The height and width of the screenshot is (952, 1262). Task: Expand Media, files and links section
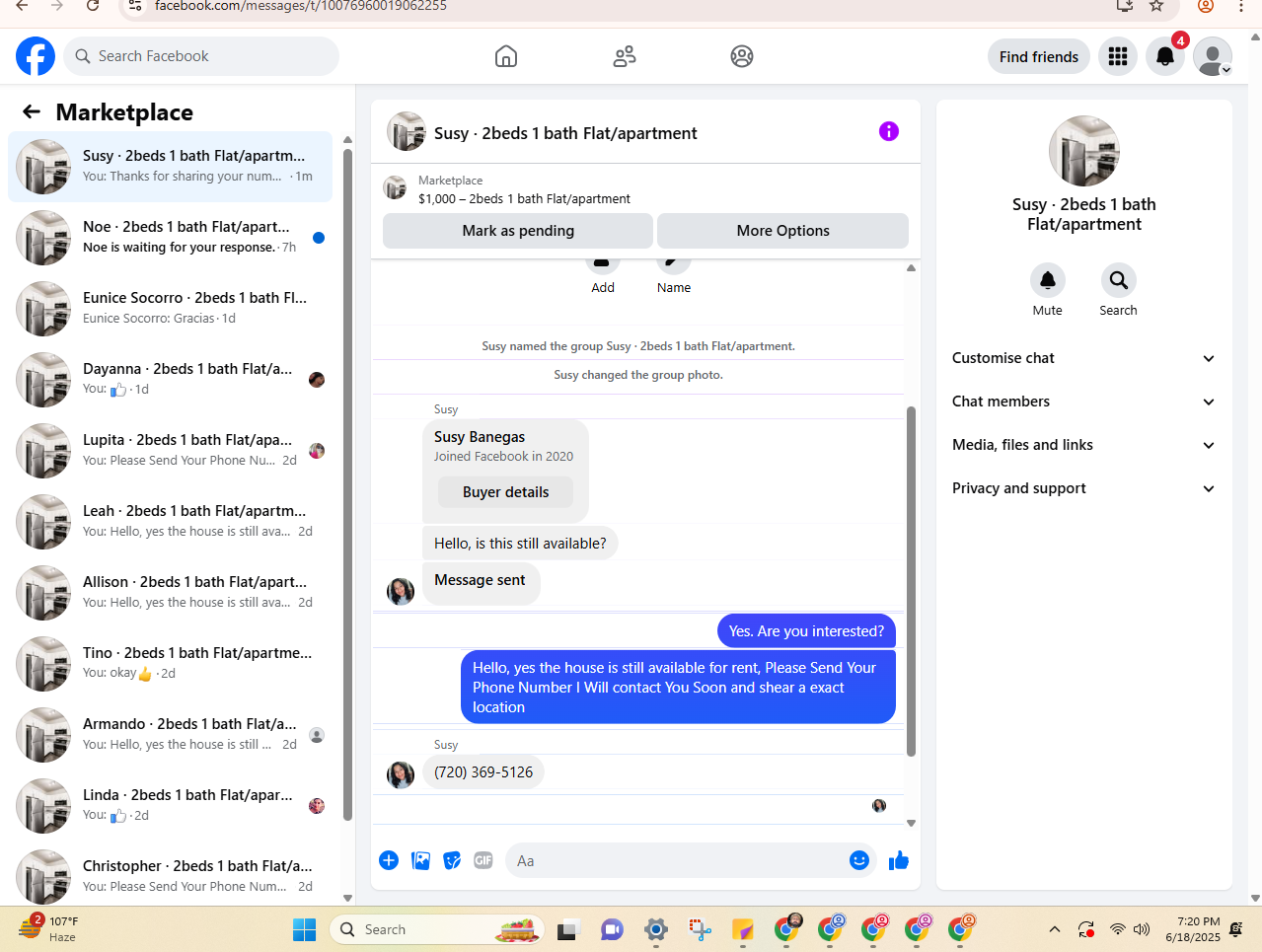click(1083, 445)
